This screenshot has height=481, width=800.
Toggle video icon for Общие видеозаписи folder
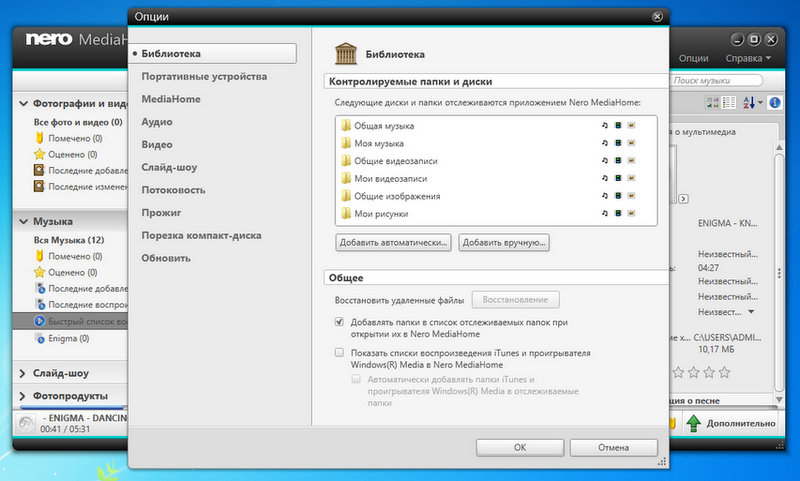coord(618,161)
